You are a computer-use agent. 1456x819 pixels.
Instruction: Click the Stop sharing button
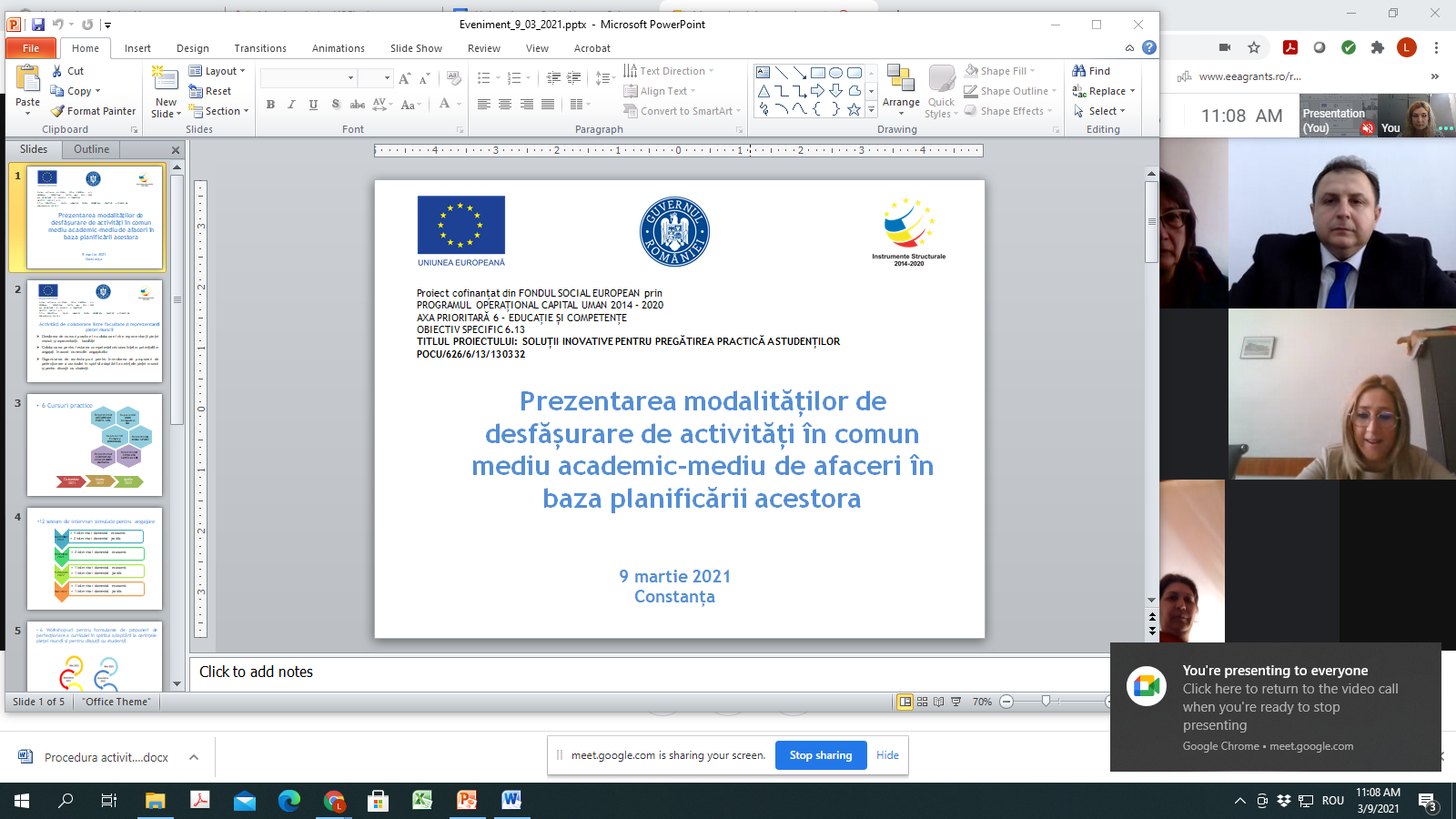coord(820,755)
